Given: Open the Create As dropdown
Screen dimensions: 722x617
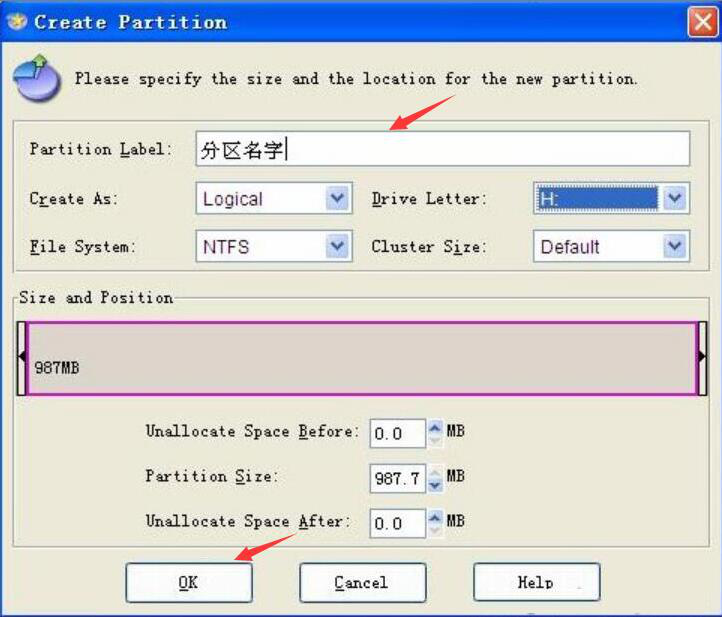Looking at the screenshot, I should pos(274,198).
